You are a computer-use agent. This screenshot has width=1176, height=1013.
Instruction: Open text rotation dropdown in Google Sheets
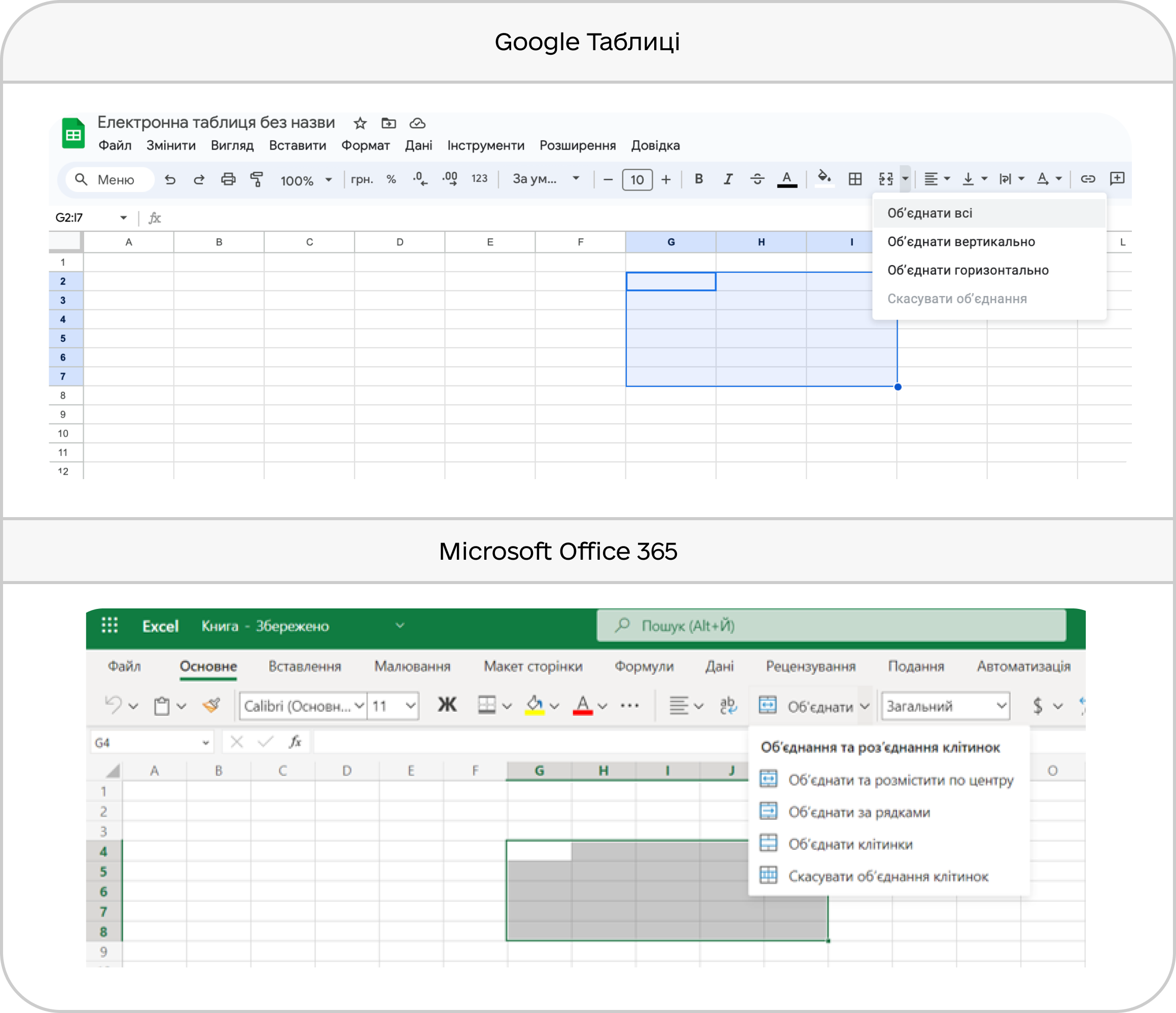pyautogui.click(x=1049, y=179)
